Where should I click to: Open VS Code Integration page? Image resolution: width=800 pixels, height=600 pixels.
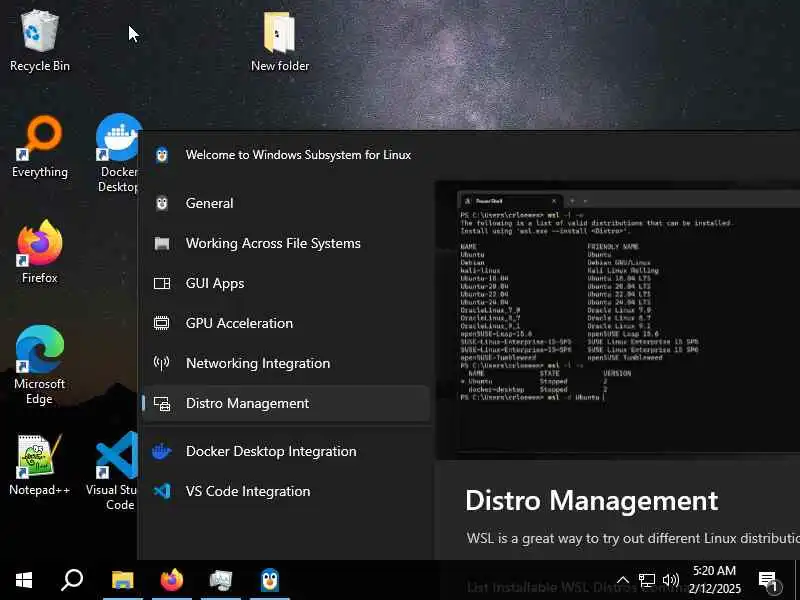286,491
